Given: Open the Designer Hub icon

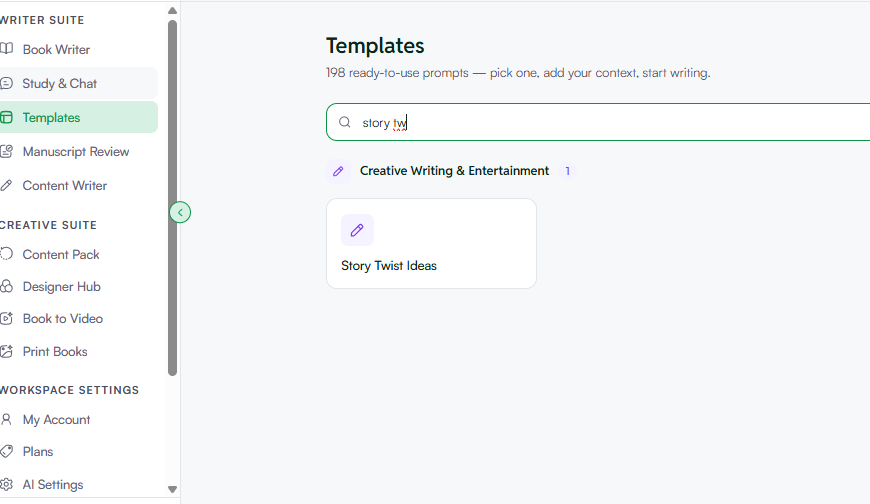Looking at the screenshot, I should point(6,286).
